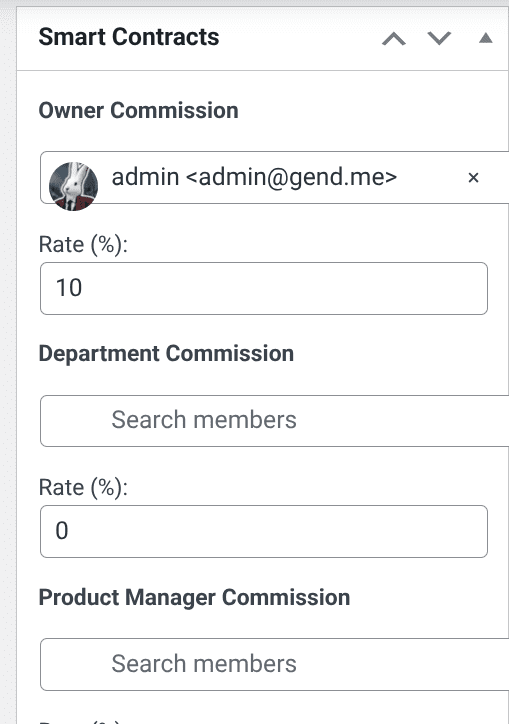
Task: Click empty header space beside Smart Contracts title
Action: 300,39
